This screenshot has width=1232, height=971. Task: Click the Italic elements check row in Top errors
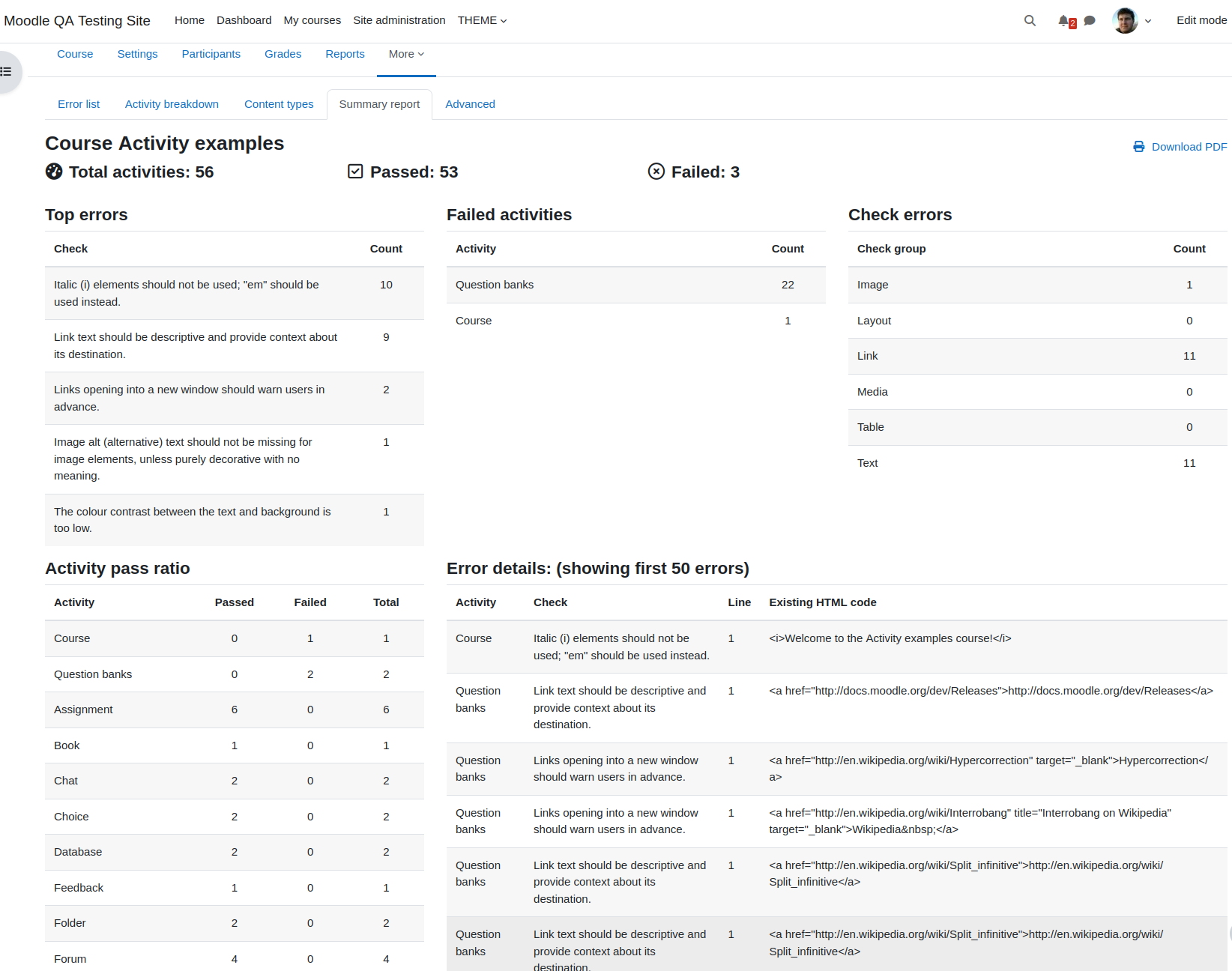(235, 293)
